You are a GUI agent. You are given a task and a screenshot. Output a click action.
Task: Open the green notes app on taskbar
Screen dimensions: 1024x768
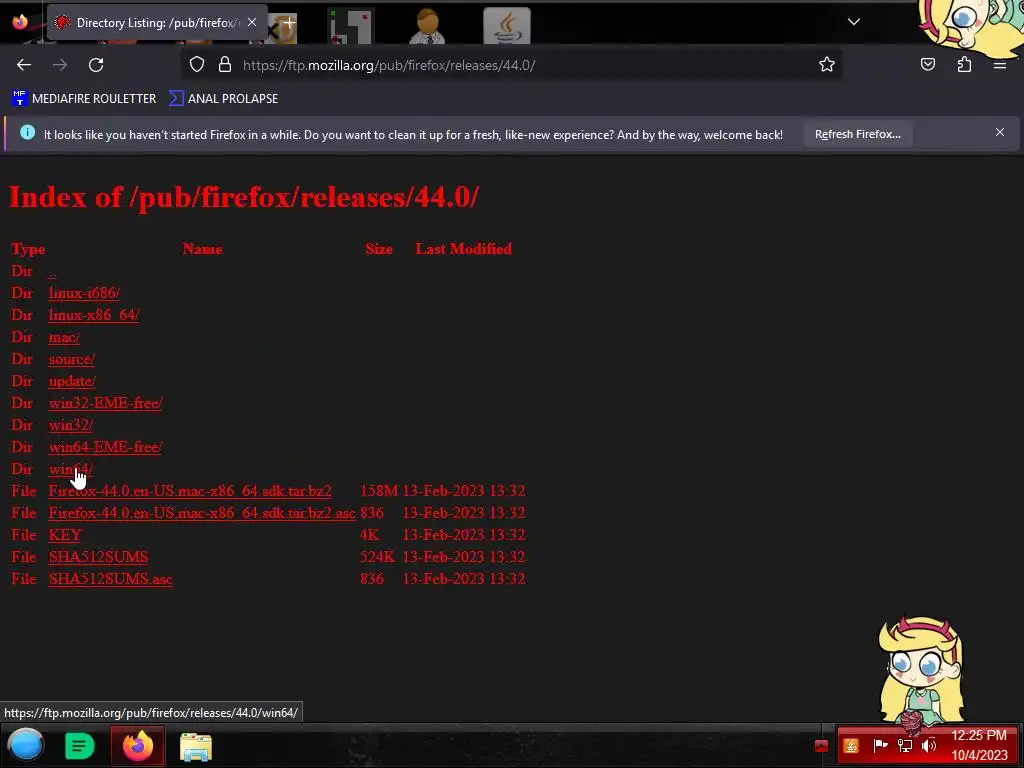tap(79, 746)
